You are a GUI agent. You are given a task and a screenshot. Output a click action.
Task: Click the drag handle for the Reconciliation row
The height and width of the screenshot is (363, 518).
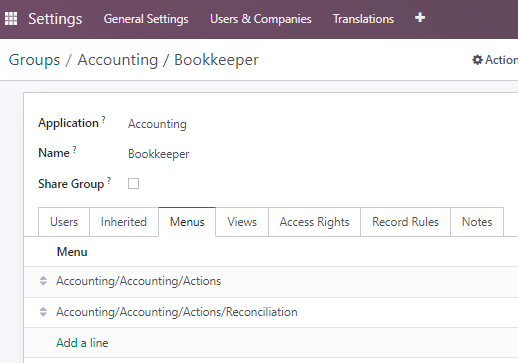tap(43, 312)
